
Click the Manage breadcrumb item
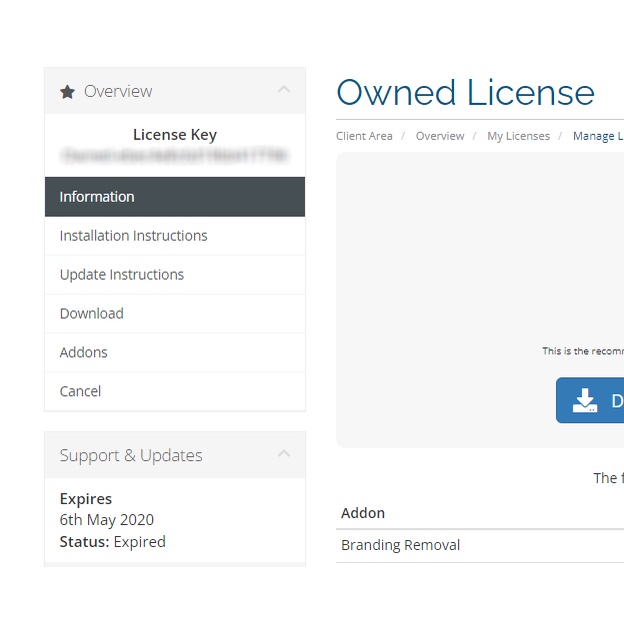tap(597, 136)
